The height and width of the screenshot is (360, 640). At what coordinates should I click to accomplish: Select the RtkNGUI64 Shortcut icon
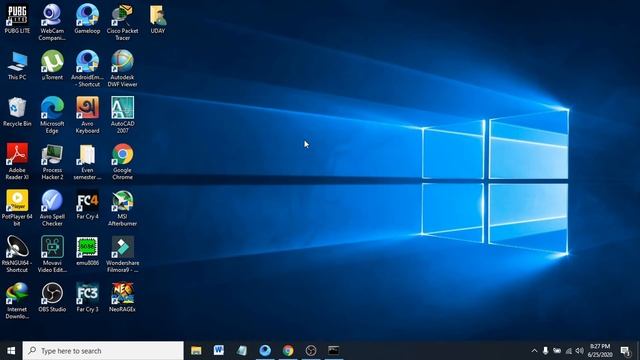(17, 255)
